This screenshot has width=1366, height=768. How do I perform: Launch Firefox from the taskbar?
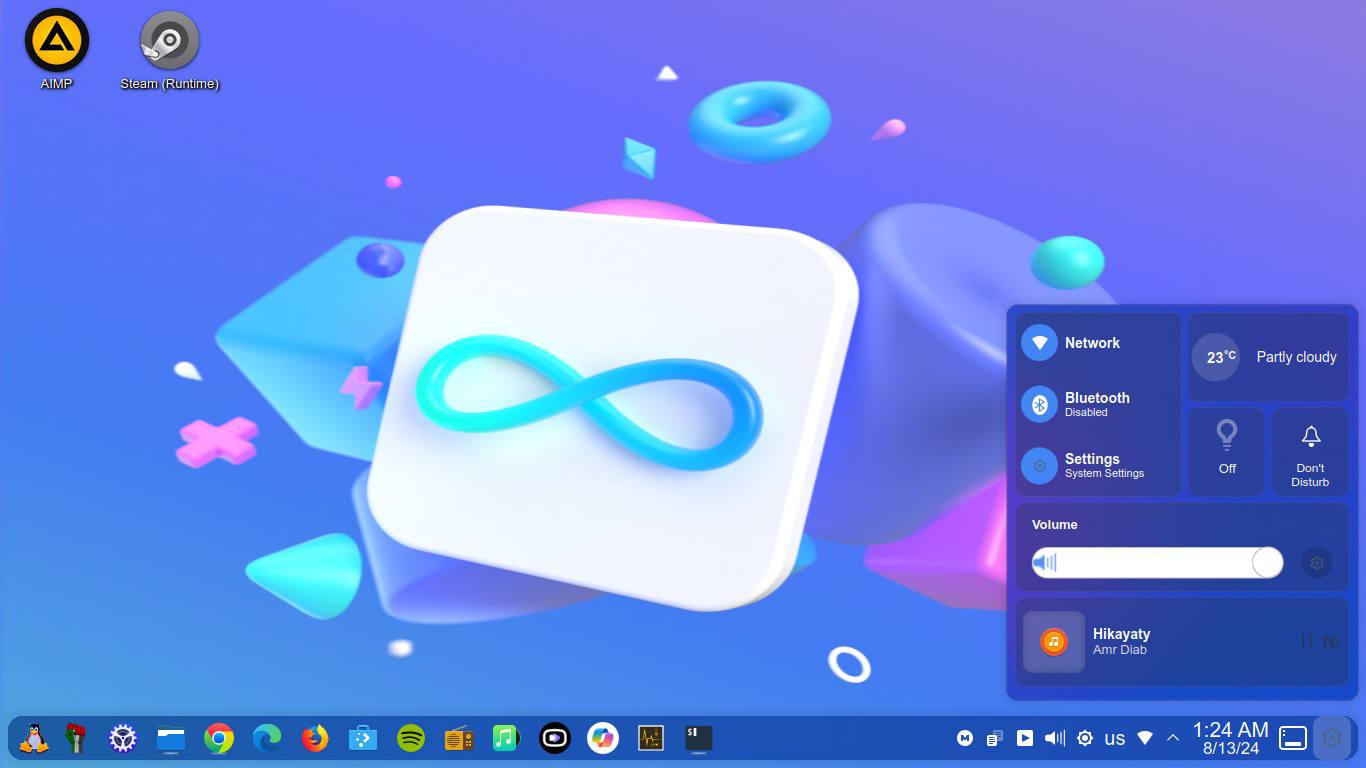tap(315, 739)
